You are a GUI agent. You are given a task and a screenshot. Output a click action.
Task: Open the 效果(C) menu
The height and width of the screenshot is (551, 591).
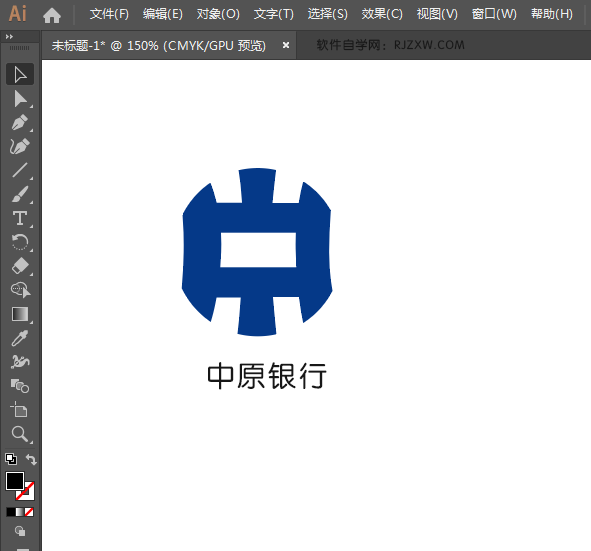[x=382, y=14]
